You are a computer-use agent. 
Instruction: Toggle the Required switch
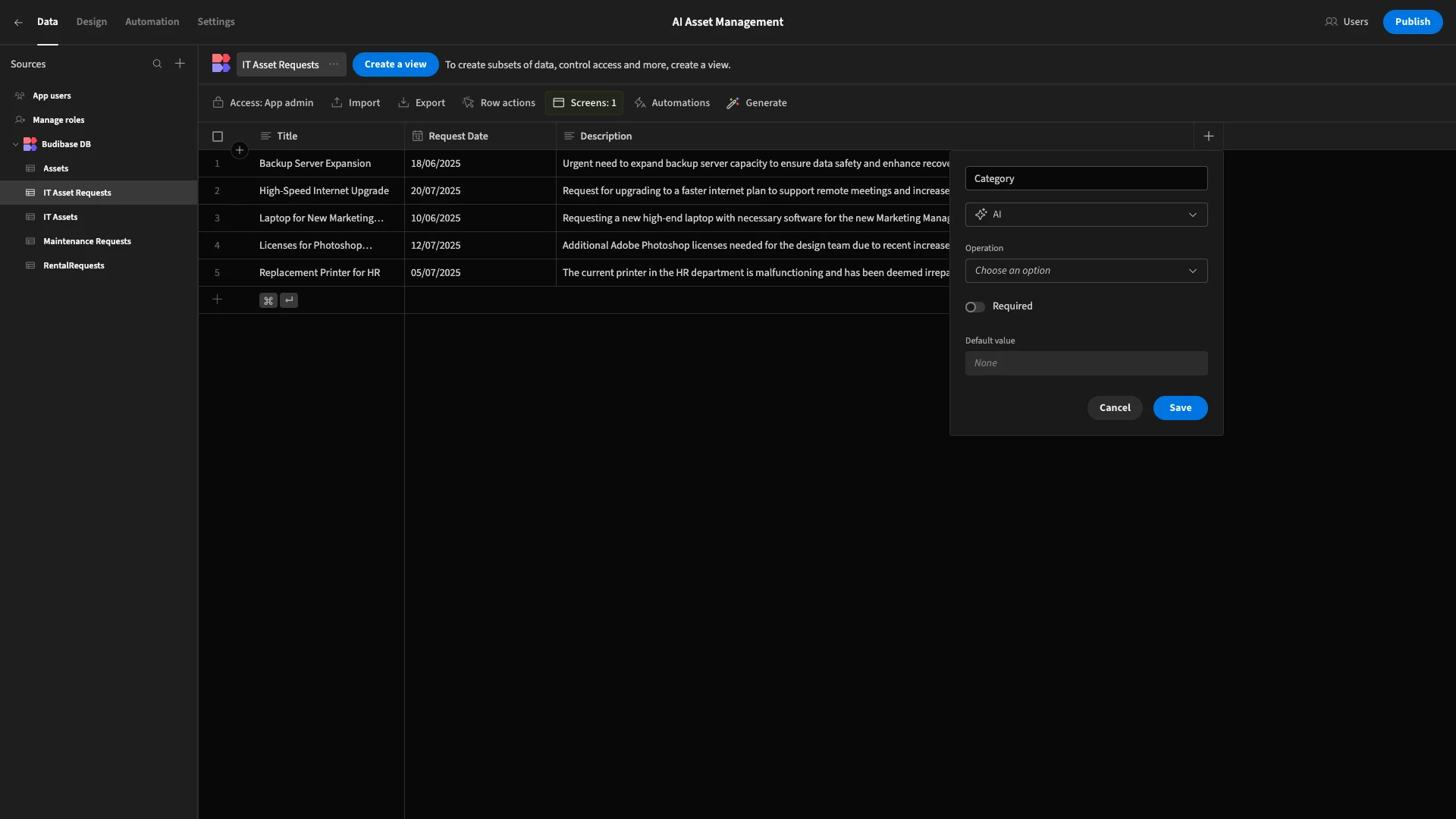coord(975,307)
